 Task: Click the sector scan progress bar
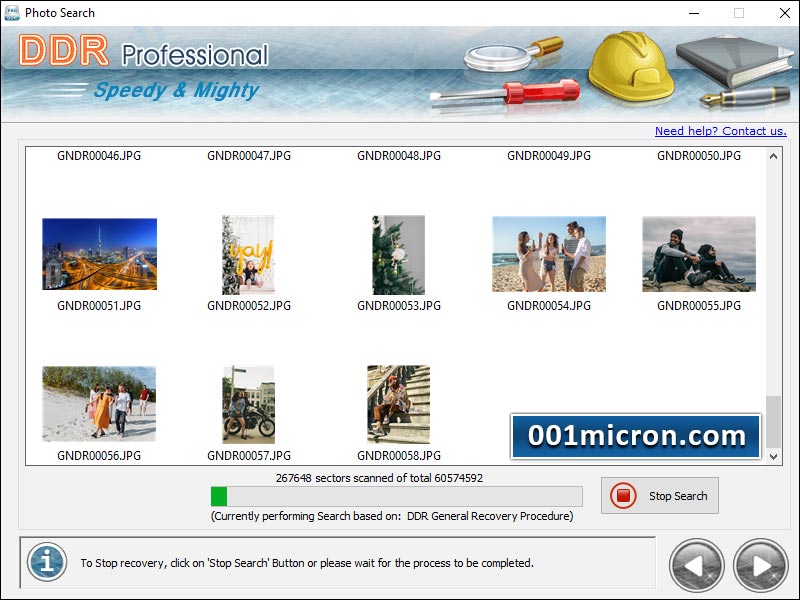pos(396,496)
